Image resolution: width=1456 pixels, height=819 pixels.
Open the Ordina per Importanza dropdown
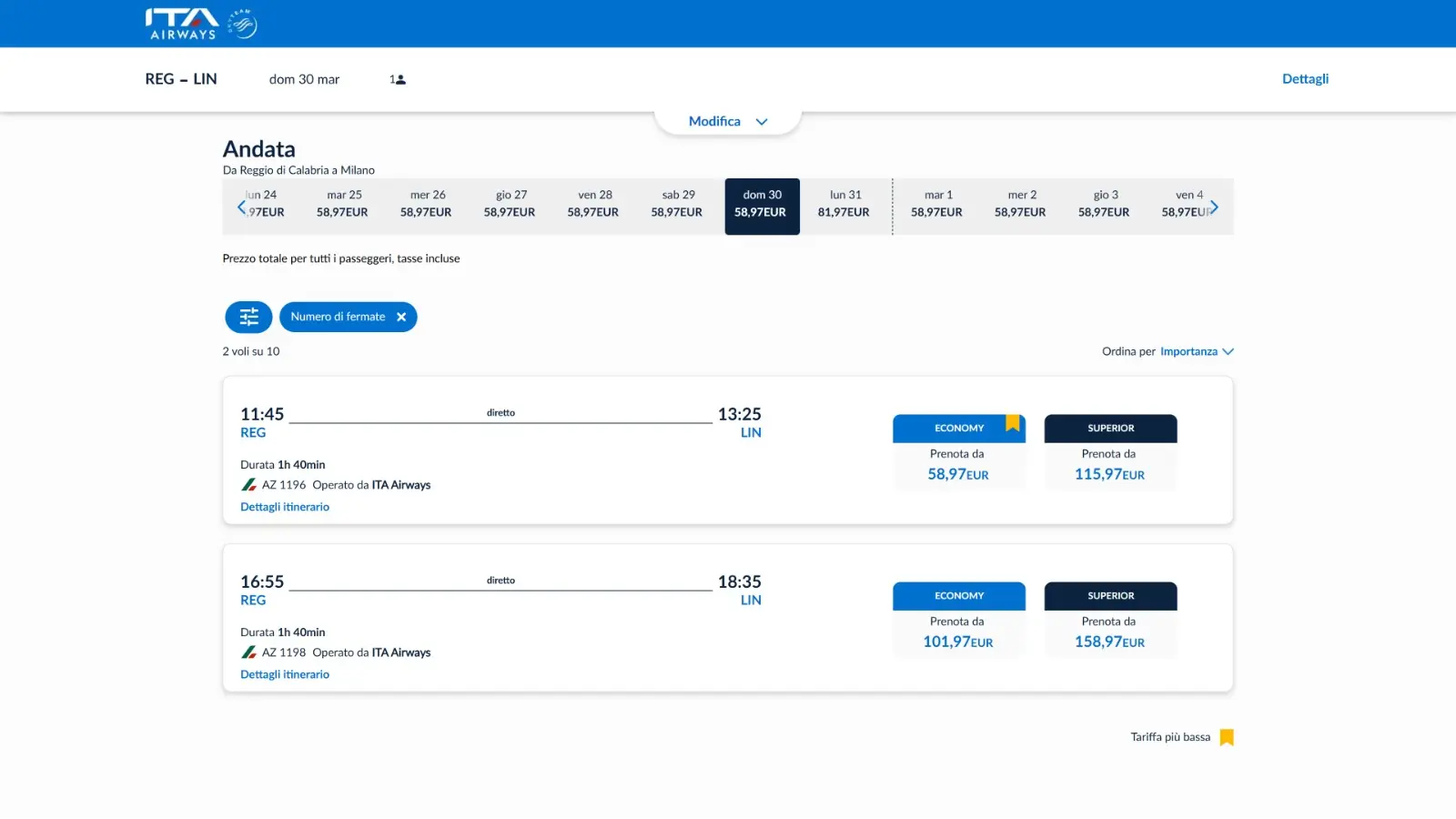1196,351
